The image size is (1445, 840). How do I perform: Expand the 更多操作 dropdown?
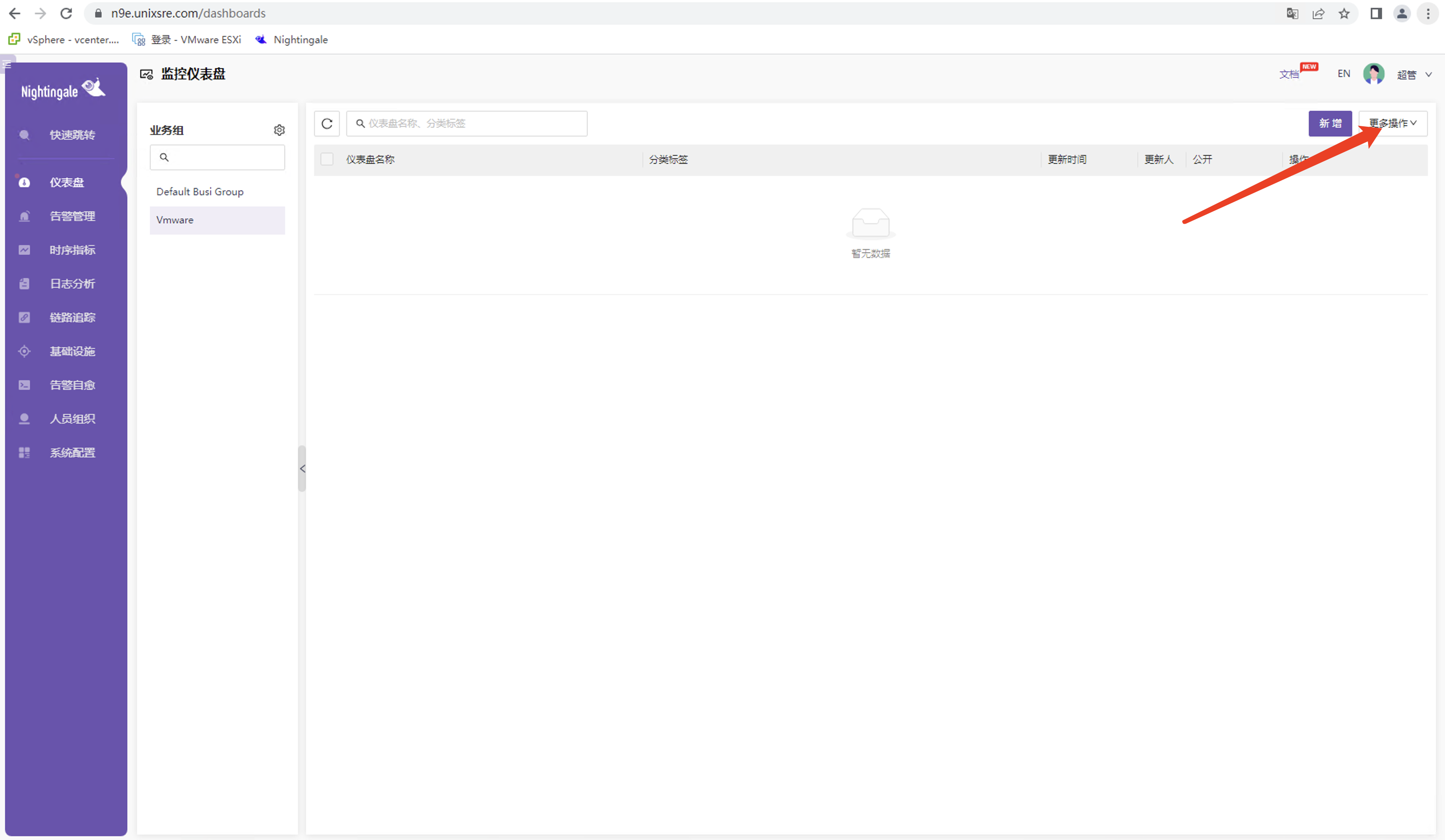(x=1393, y=124)
